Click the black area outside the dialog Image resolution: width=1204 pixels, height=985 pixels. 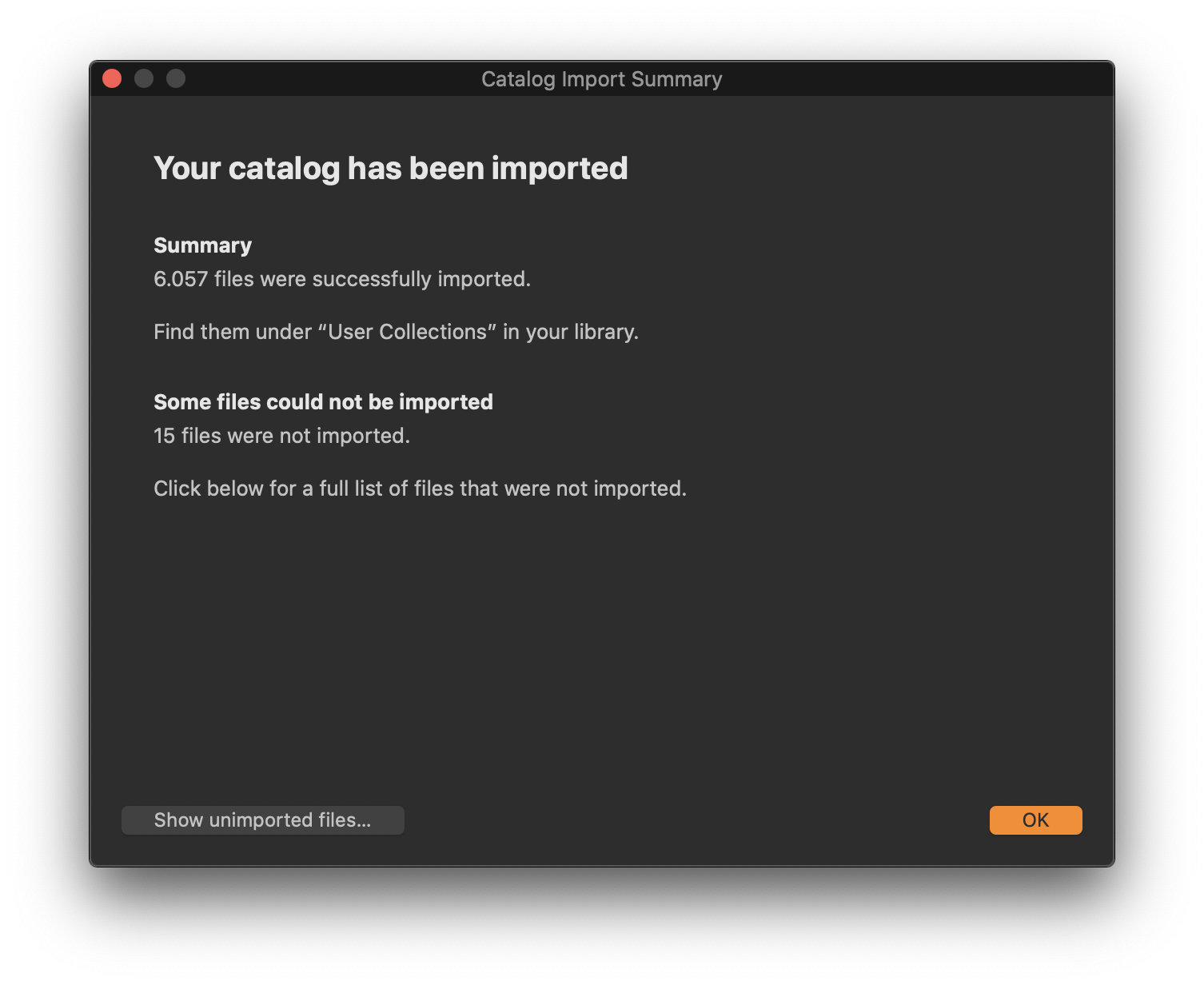point(601,927)
